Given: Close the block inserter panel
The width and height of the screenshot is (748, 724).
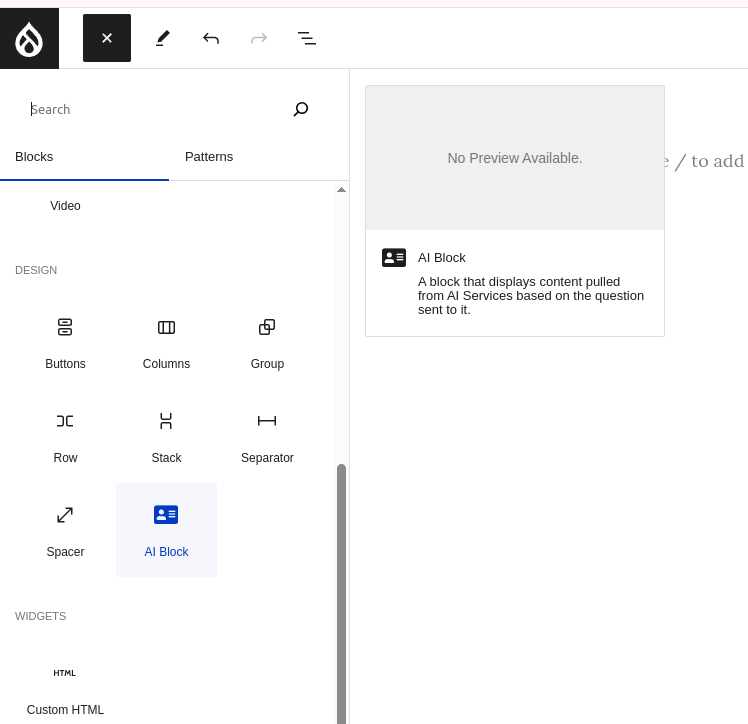Looking at the screenshot, I should coord(107,38).
